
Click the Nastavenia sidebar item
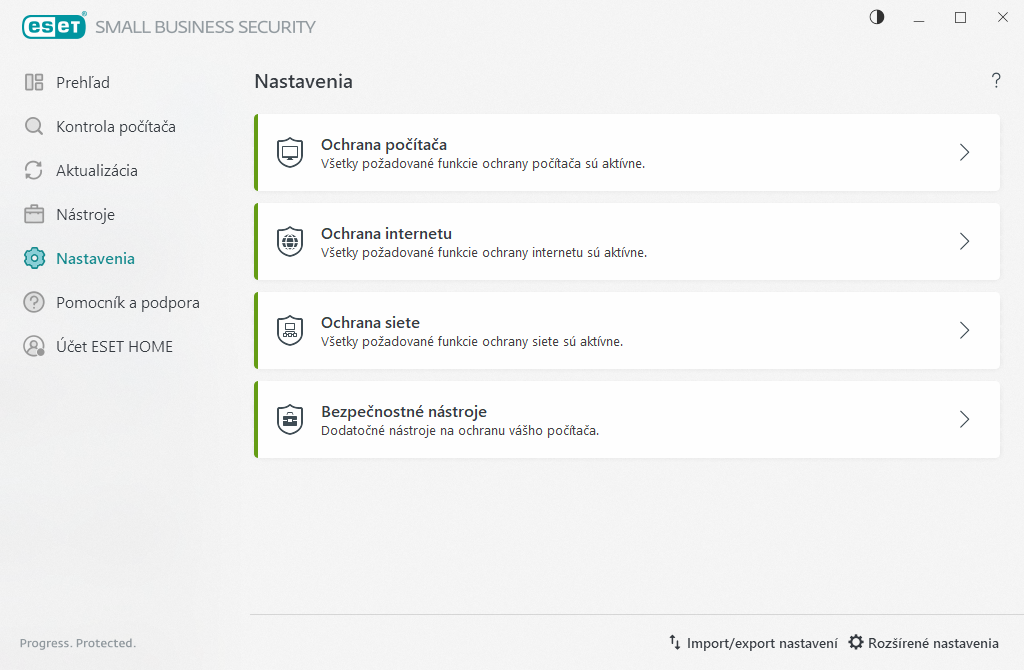(95, 259)
